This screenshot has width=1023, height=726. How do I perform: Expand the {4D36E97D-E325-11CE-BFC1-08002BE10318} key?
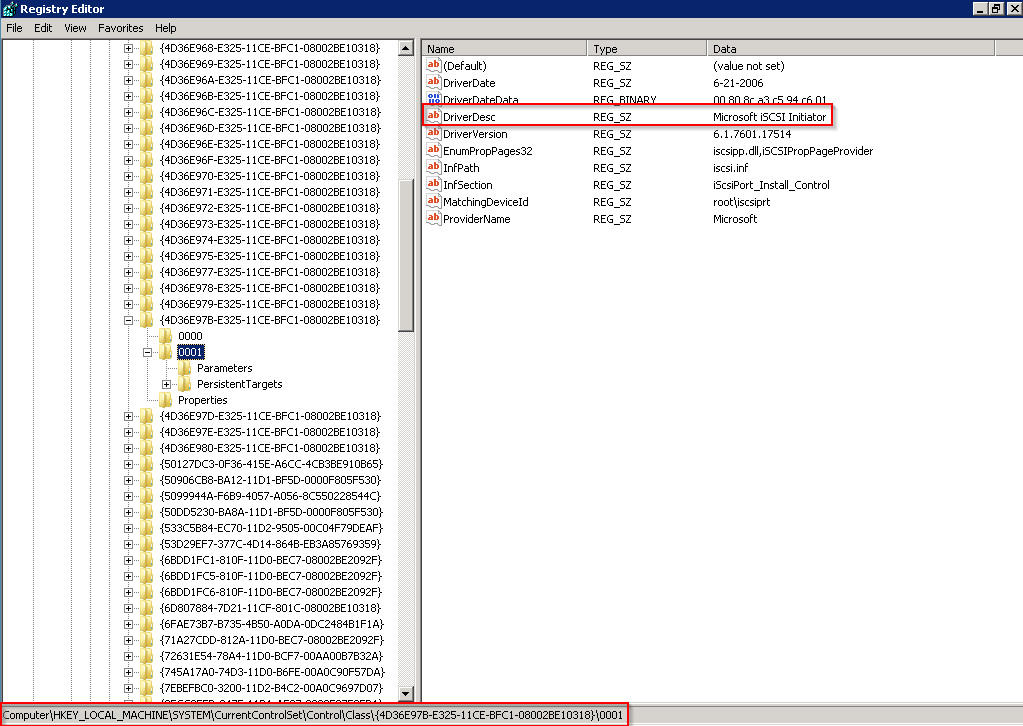click(x=129, y=416)
